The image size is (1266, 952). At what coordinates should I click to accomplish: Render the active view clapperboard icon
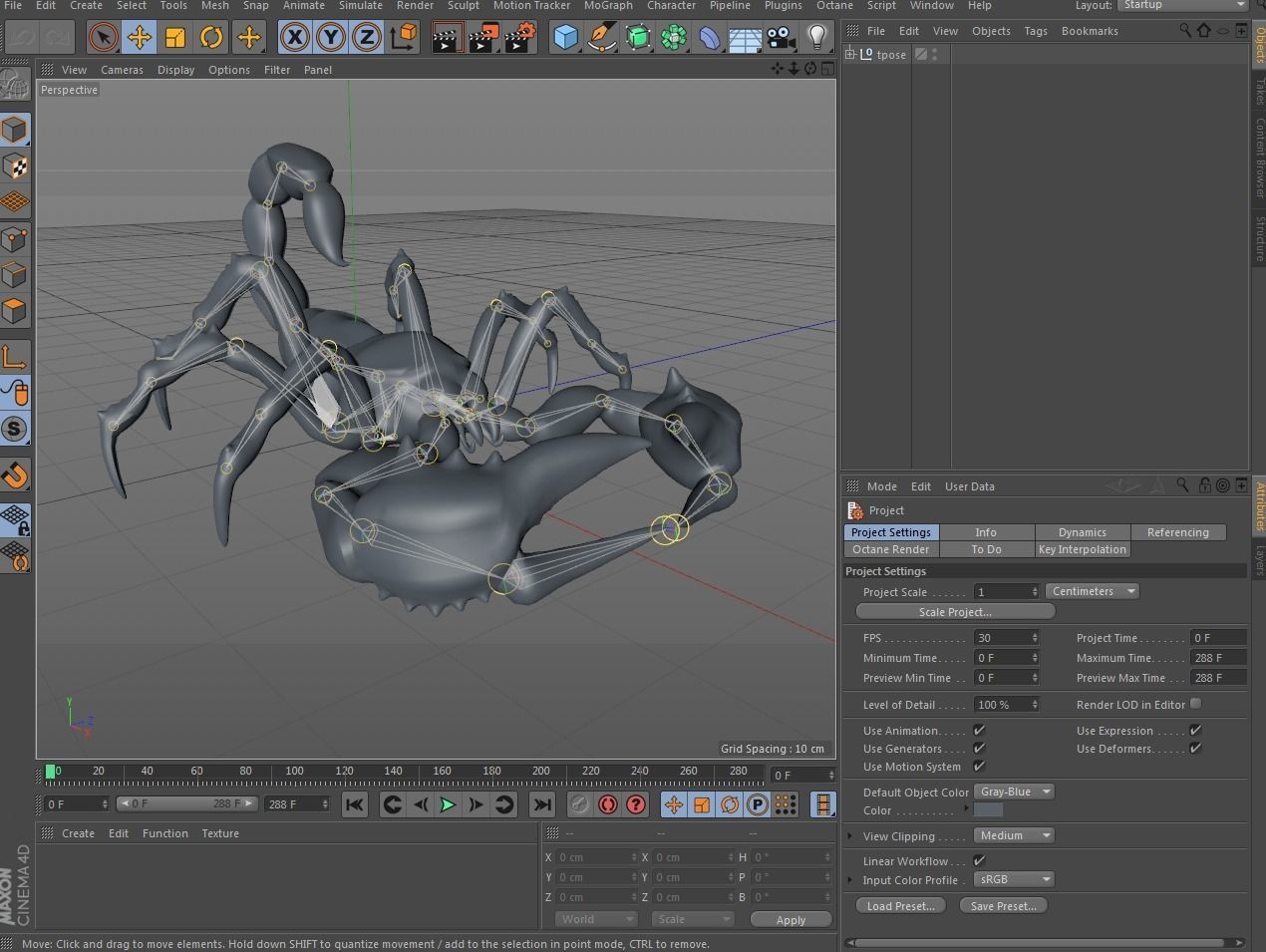[447, 38]
